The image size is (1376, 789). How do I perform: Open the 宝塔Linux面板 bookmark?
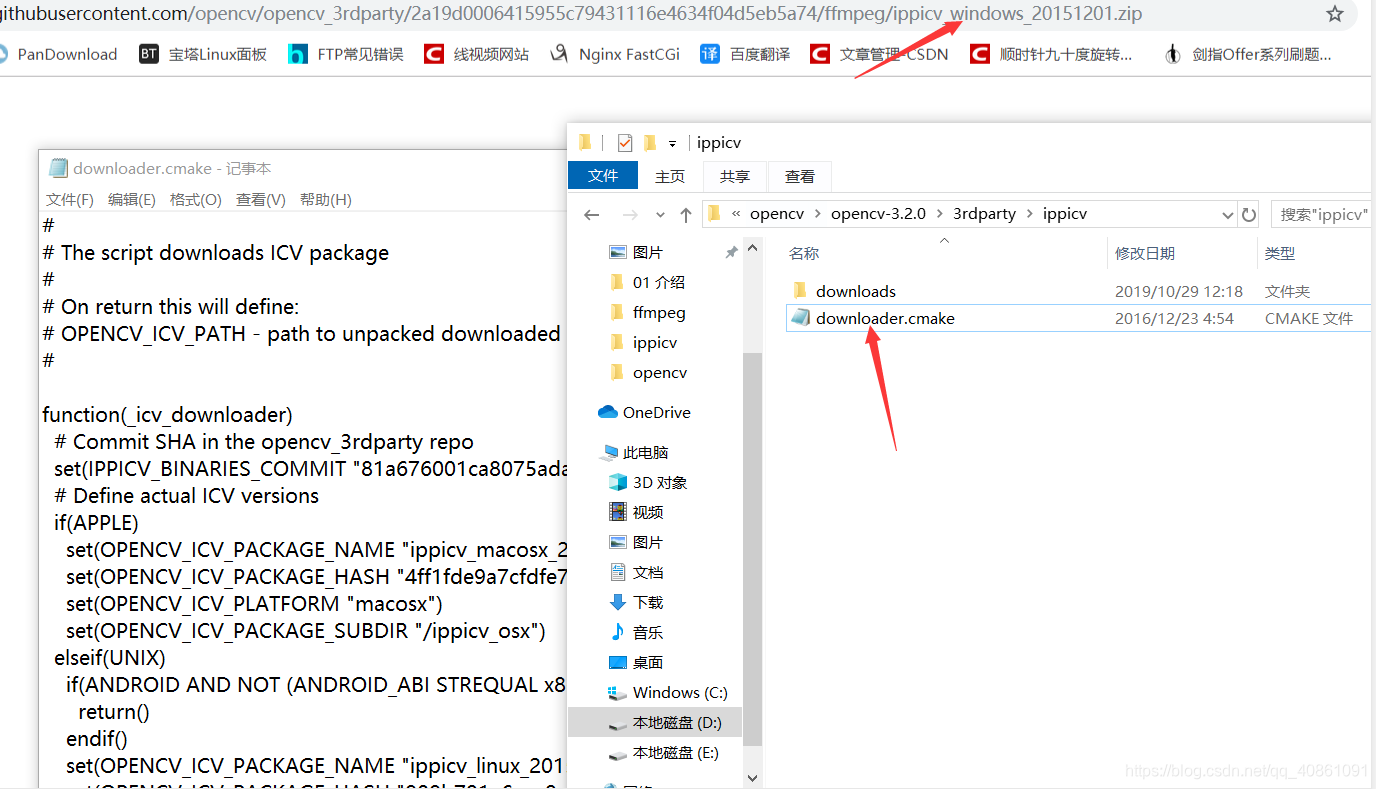coord(203,54)
